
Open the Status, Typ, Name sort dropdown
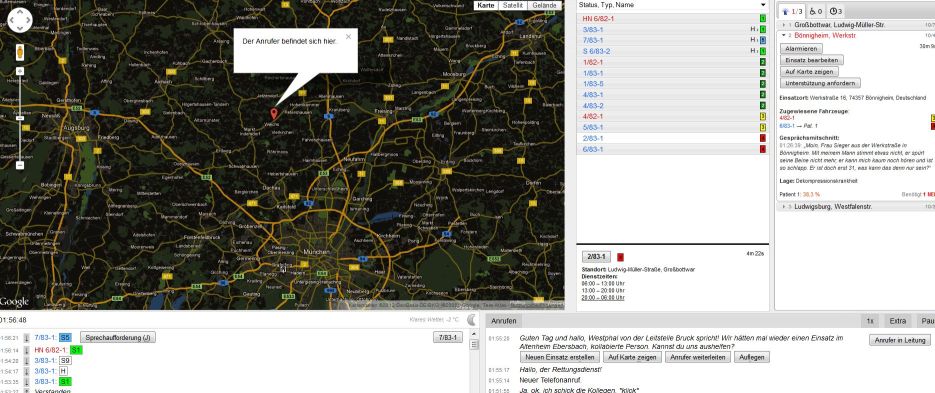(x=673, y=5)
